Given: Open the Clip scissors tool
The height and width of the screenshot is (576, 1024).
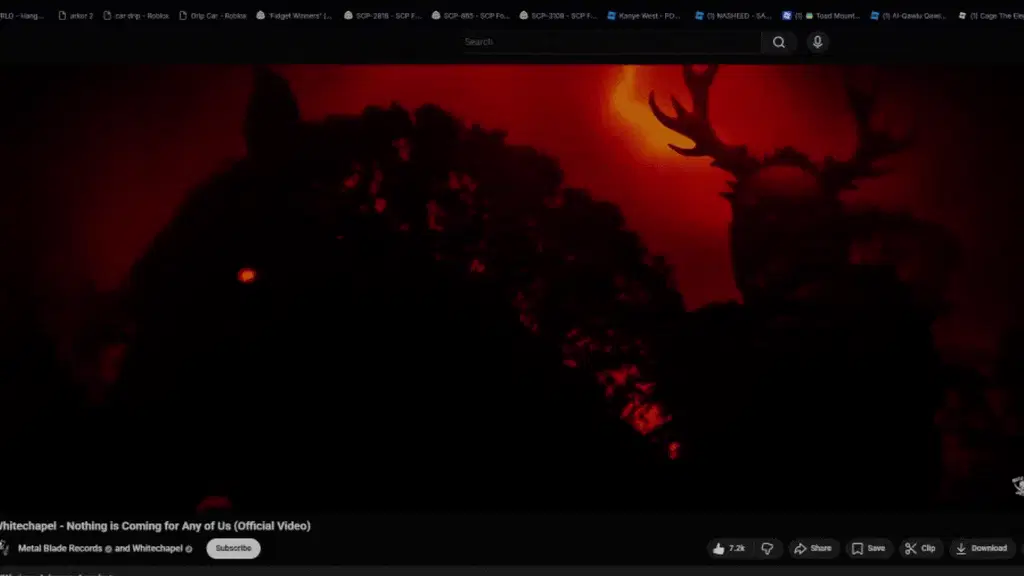Looking at the screenshot, I should 920,549.
